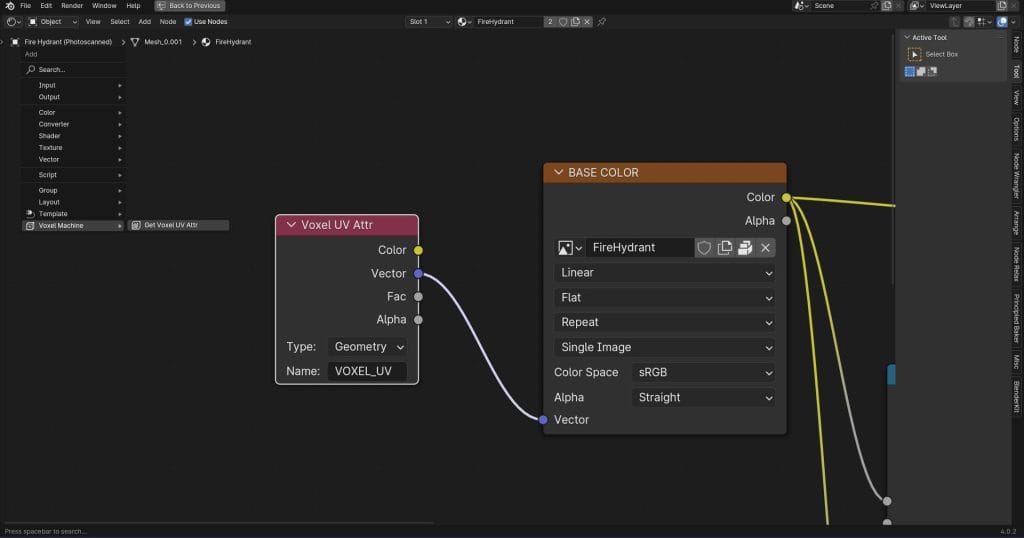This screenshot has width=1024, height=538.
Task: Click the fake user shield icon in BASE COLOR node
Action: [704, 247]
